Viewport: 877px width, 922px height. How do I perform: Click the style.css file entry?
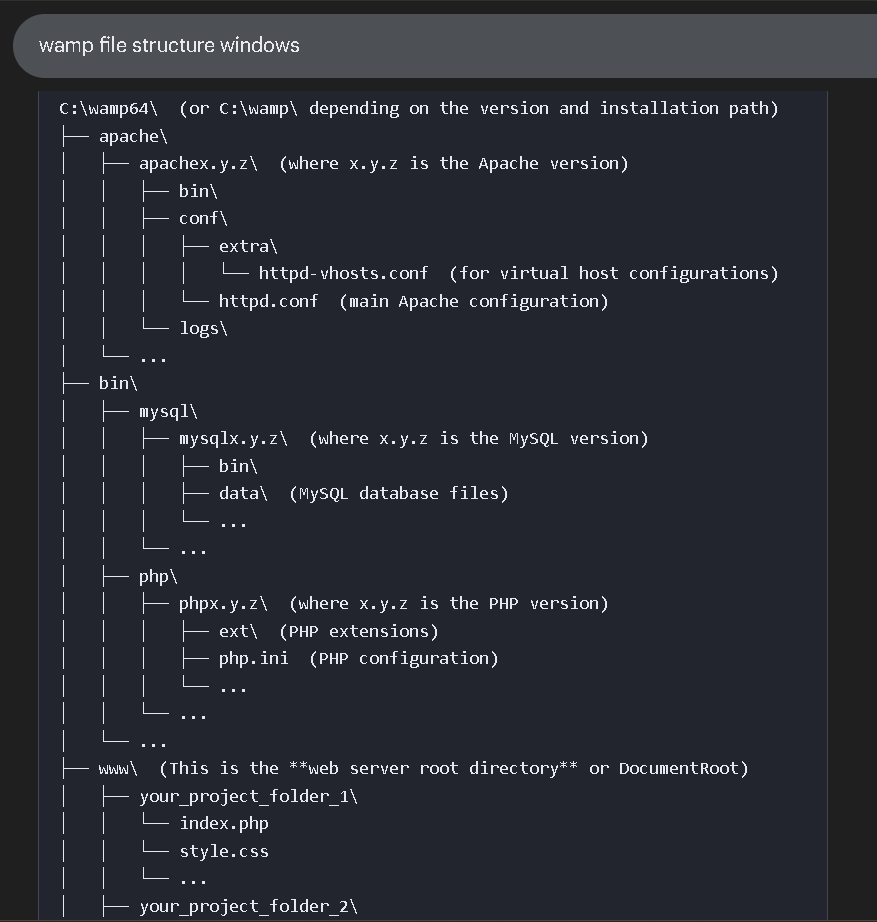[x=224, y=852]
